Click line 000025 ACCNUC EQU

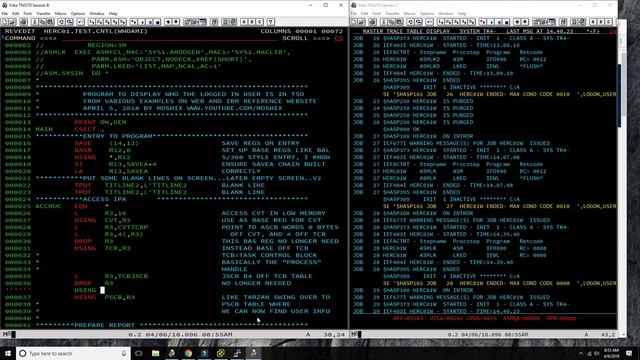point(56,206)
